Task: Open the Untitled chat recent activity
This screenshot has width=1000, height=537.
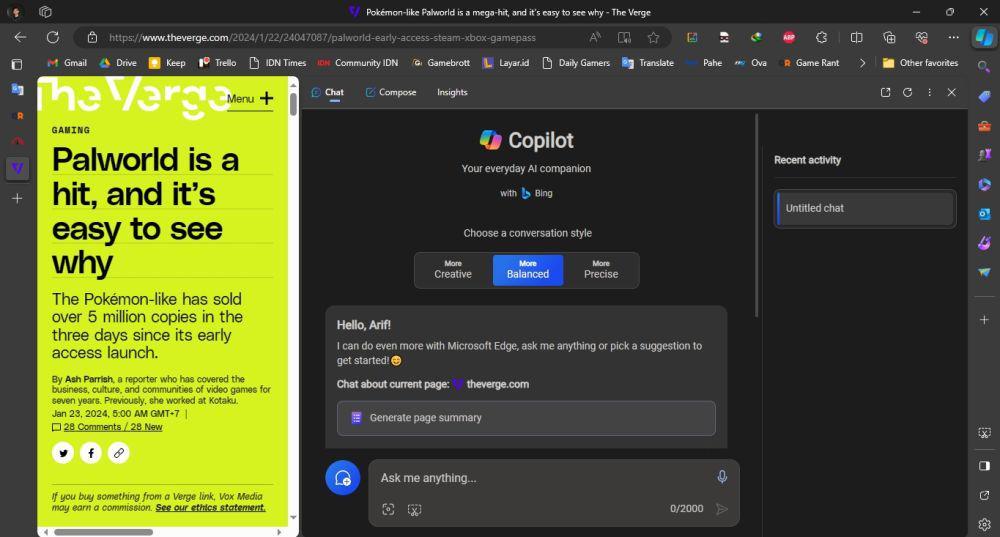Action: (865, 209)
